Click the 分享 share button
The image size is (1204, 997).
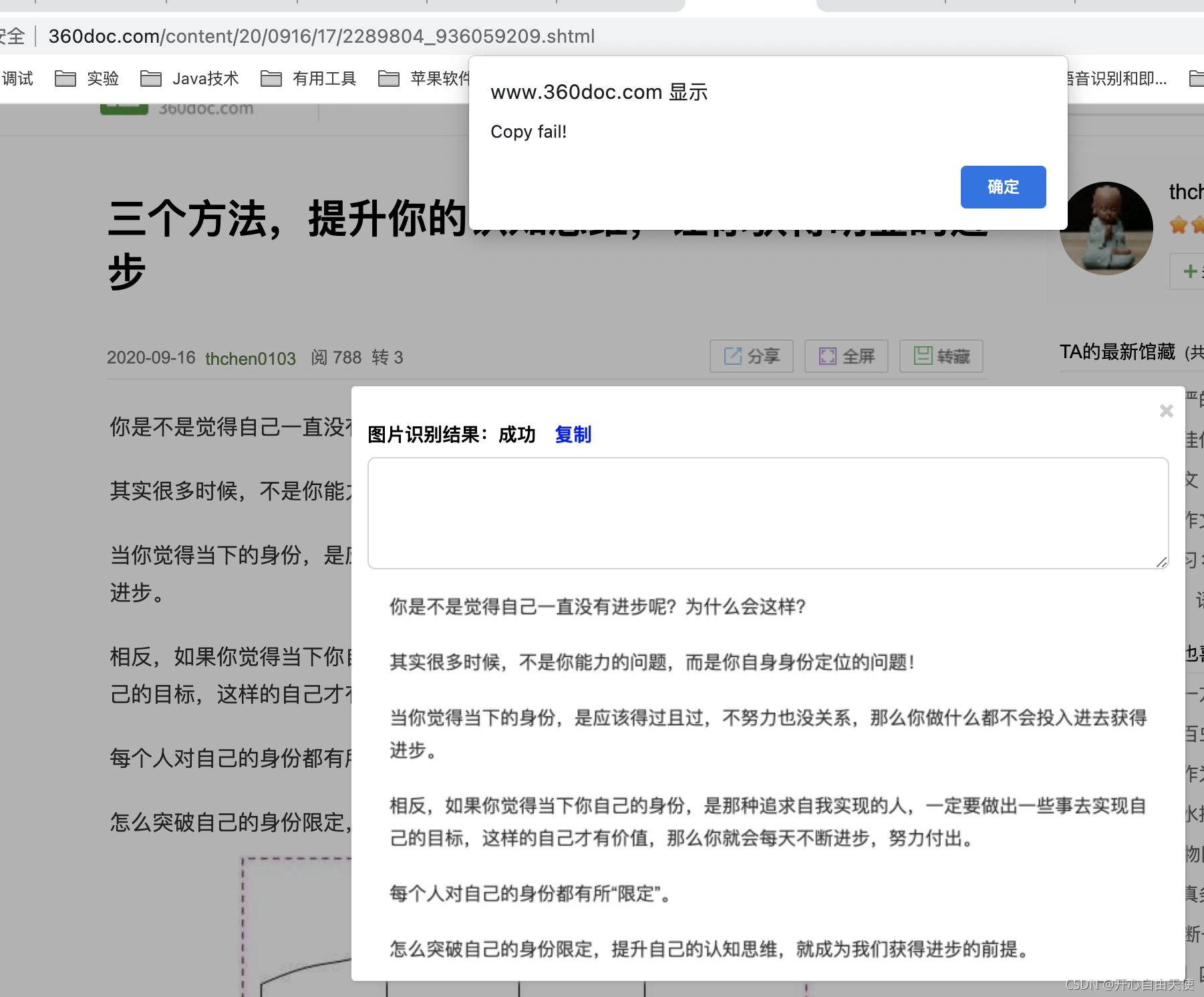tap(752, 356)
